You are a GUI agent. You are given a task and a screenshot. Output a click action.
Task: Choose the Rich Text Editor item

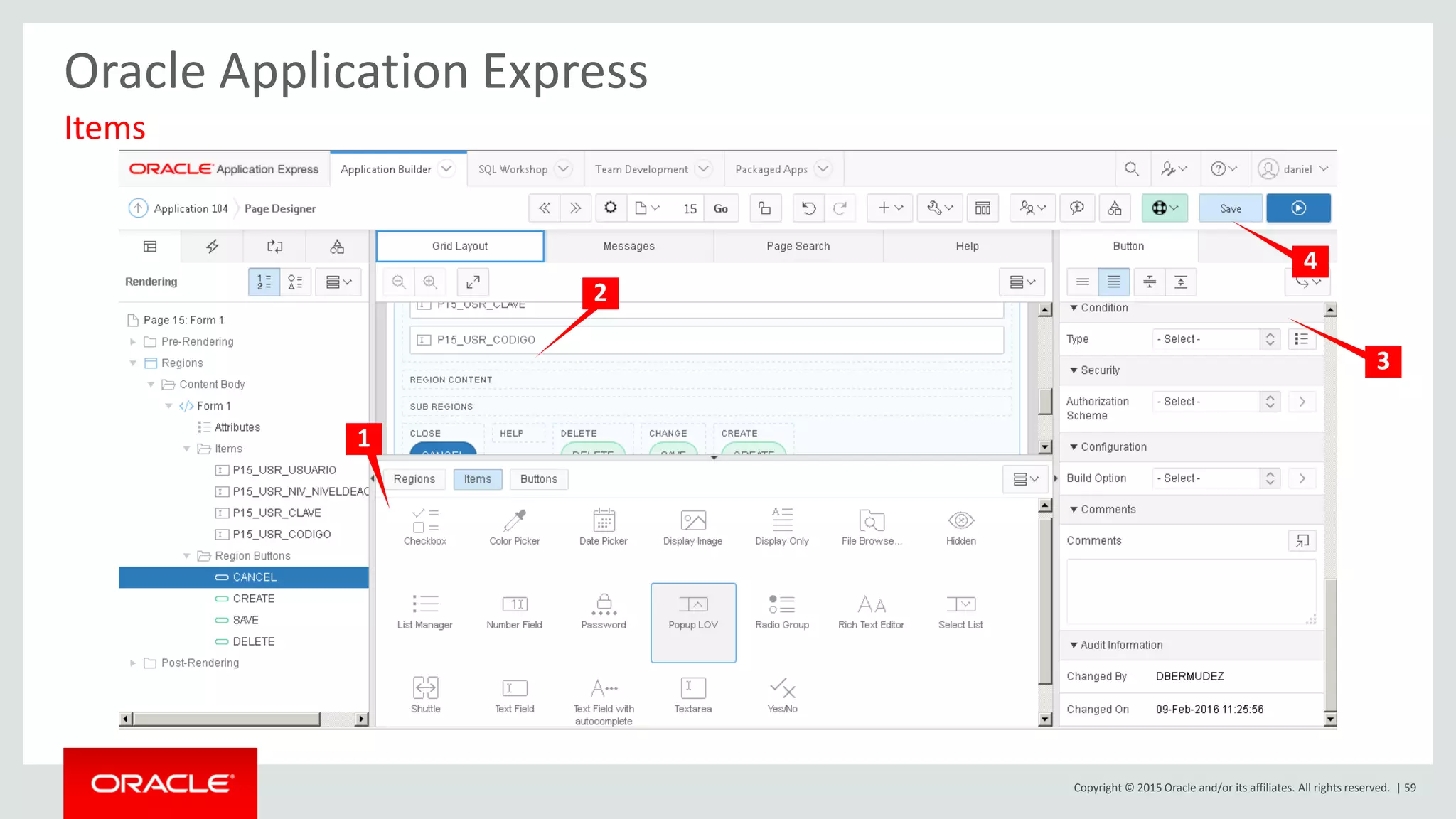(x=871, y=612)
